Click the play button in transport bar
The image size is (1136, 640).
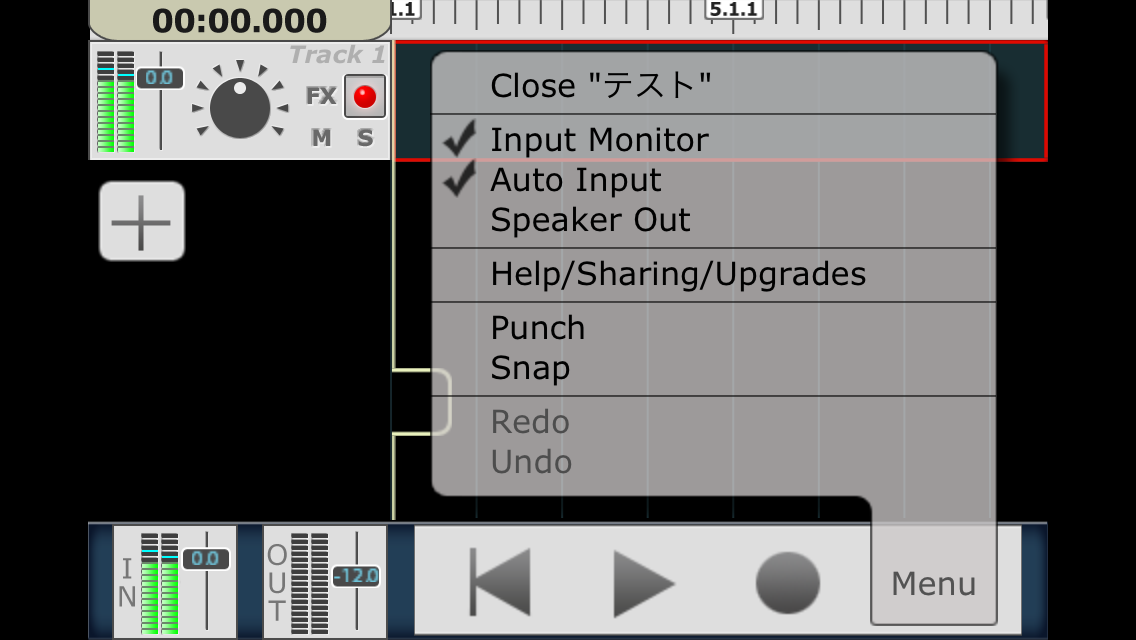click(643, 583)
